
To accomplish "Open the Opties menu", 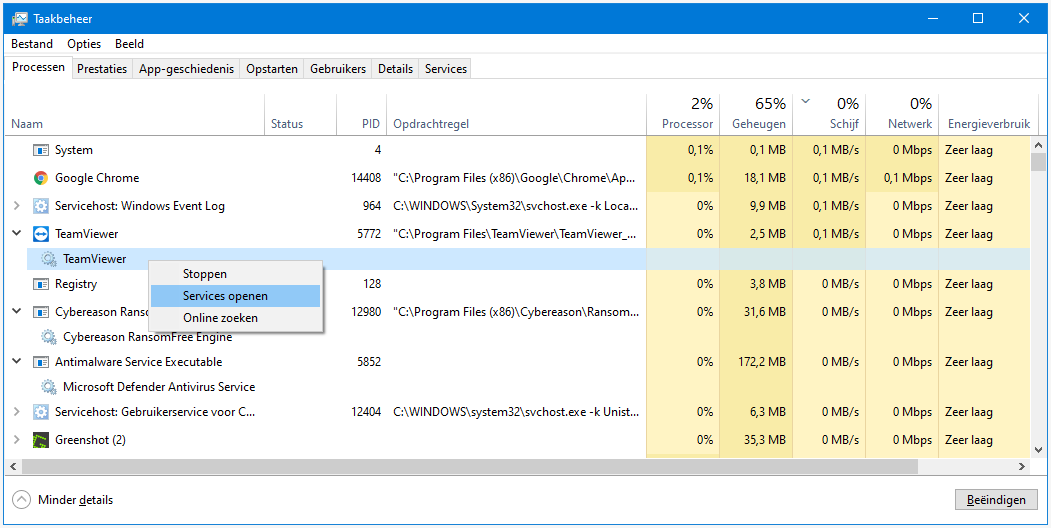I will (84, 44).
